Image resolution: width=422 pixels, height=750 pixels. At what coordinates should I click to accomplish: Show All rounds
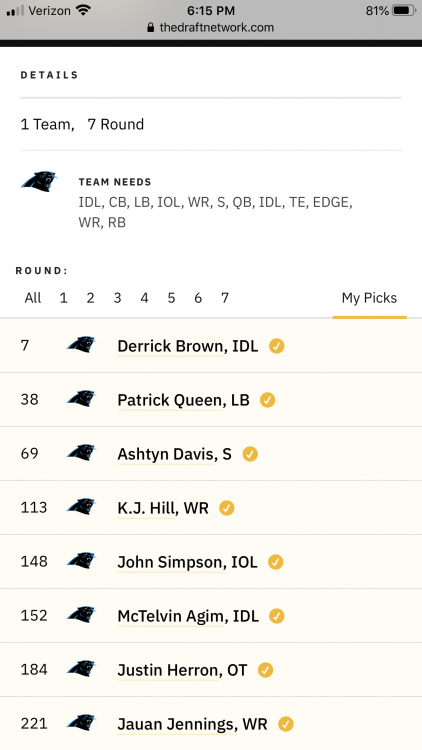point(33,298)
